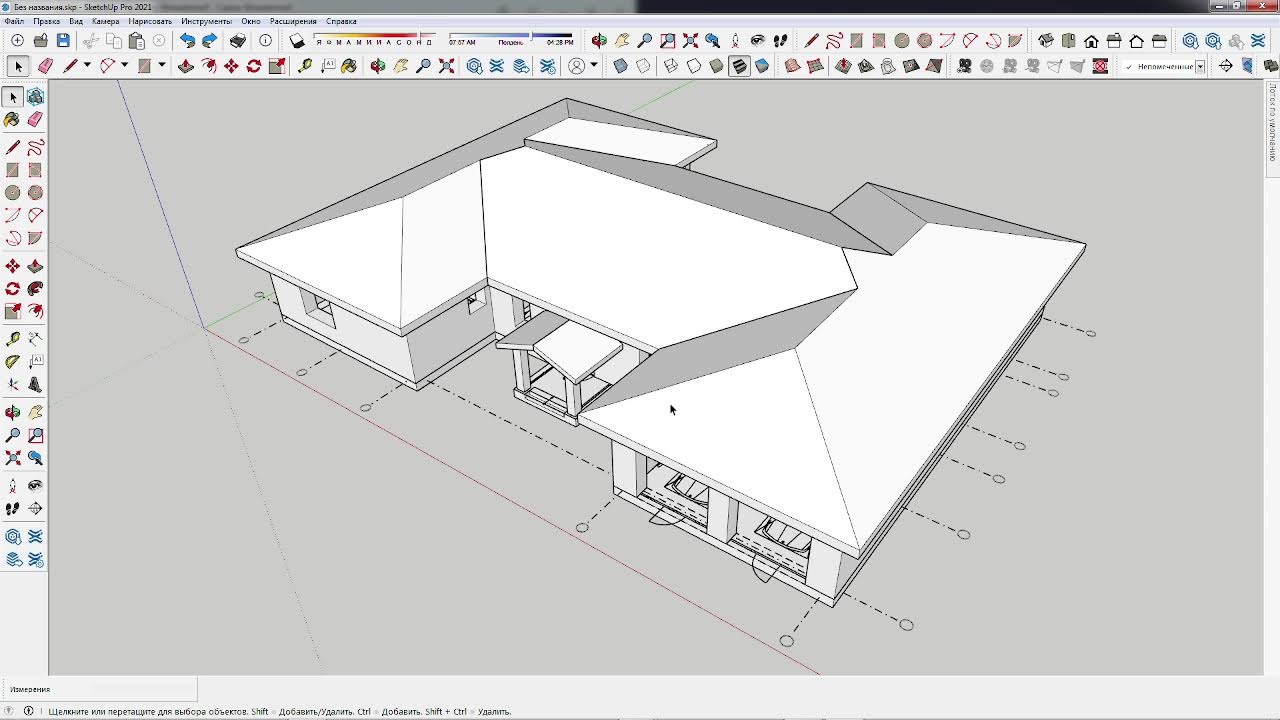Enable Hidden Line face style
Viewport: 1280px width, 720px height.
[693, 66]
